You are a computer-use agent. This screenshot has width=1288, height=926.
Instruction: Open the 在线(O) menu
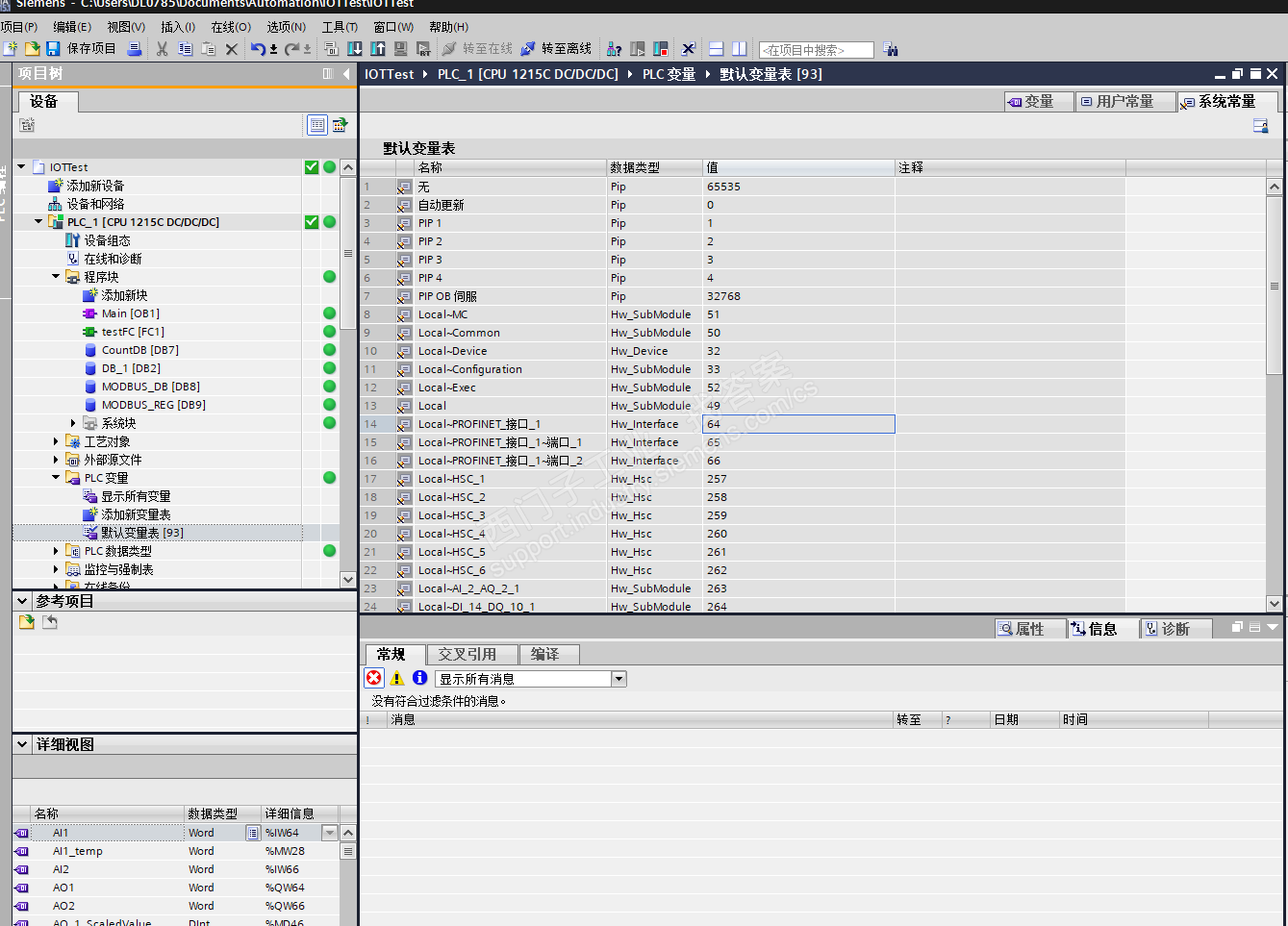click(231, 27)
